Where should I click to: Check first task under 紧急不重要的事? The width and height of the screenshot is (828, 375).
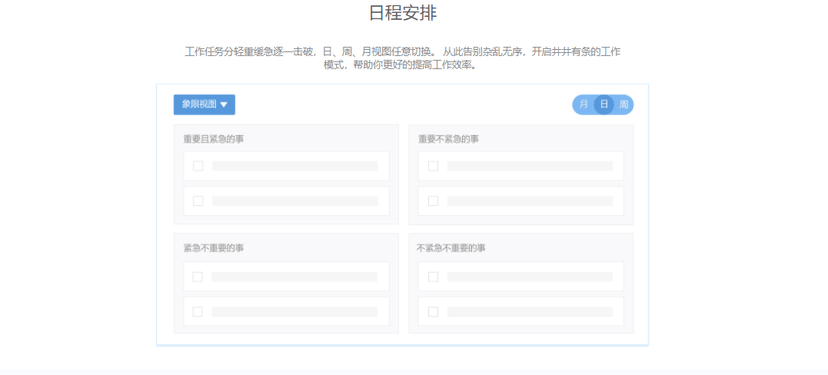coord(197,277)
